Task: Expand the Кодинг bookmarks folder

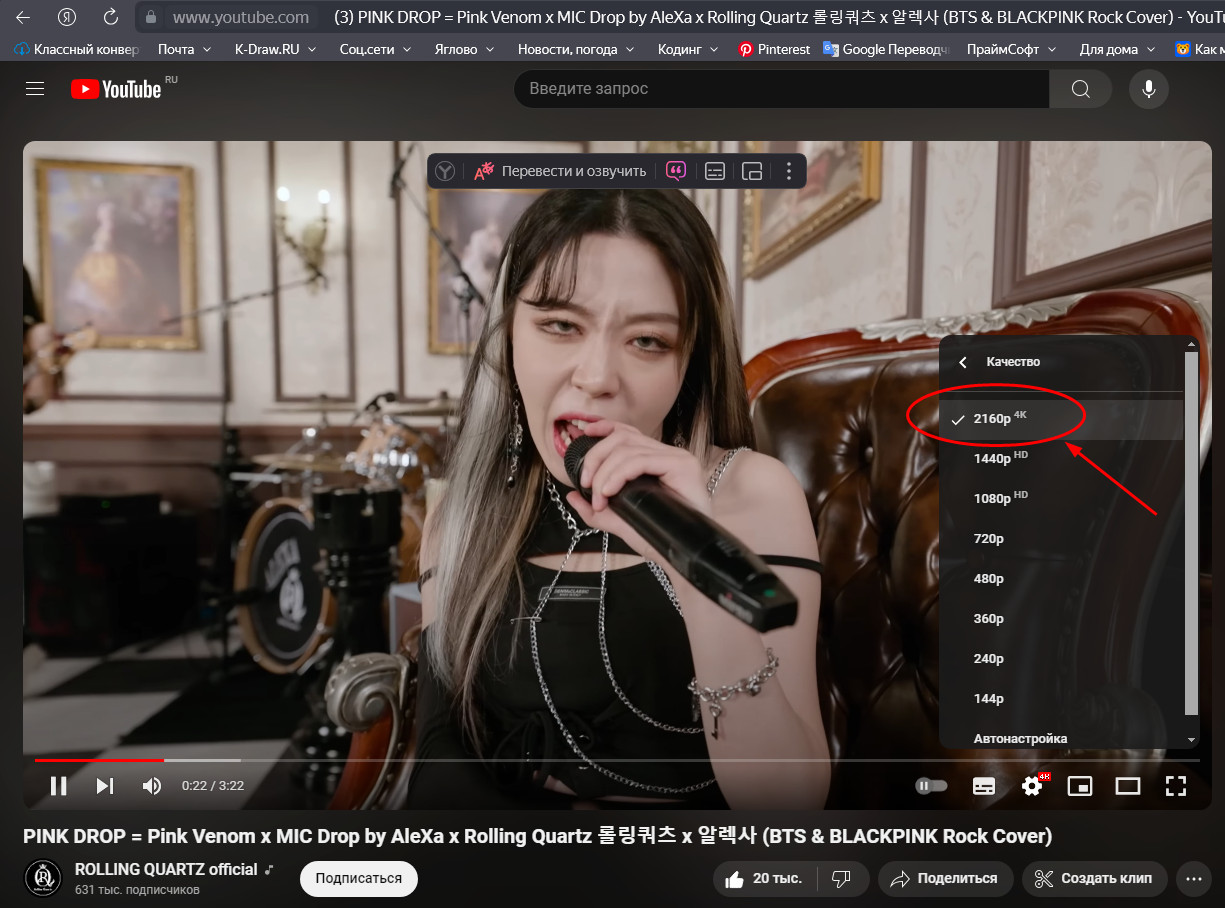Action: (689, 49)
